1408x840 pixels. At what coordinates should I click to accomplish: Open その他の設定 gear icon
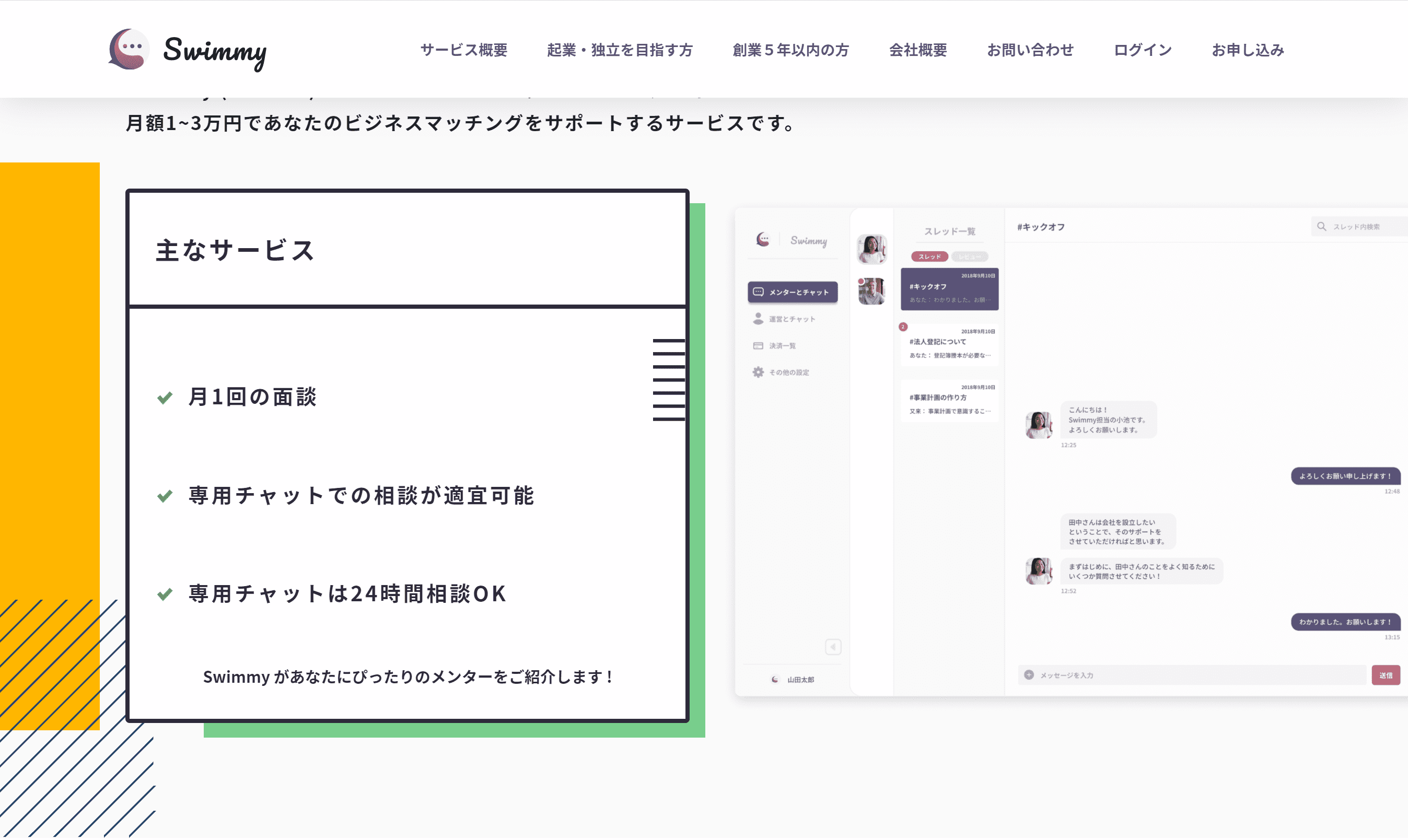click(758, 372)
